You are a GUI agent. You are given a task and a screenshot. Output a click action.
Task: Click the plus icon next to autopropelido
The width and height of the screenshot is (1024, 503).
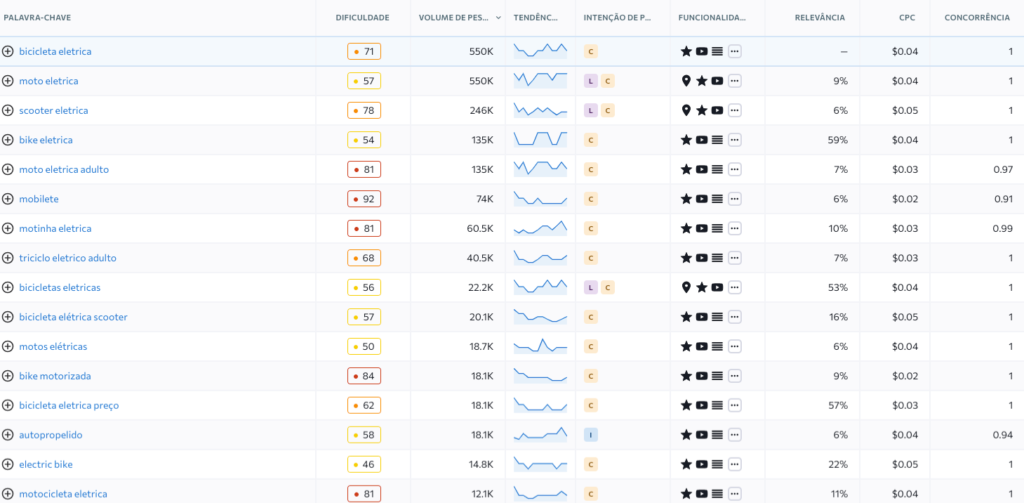click(x=8, y=435)
